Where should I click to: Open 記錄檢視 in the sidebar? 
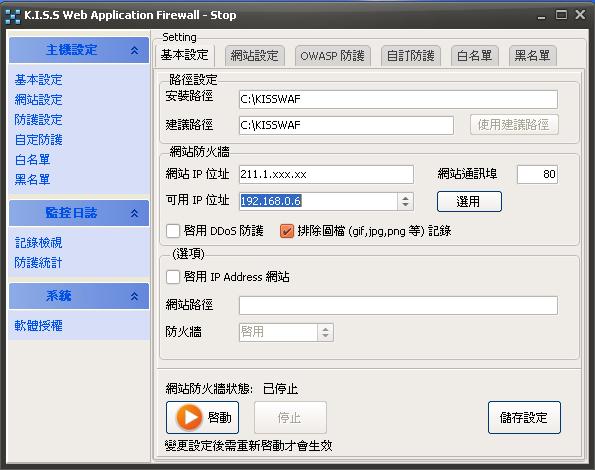(x=38, y=243)
